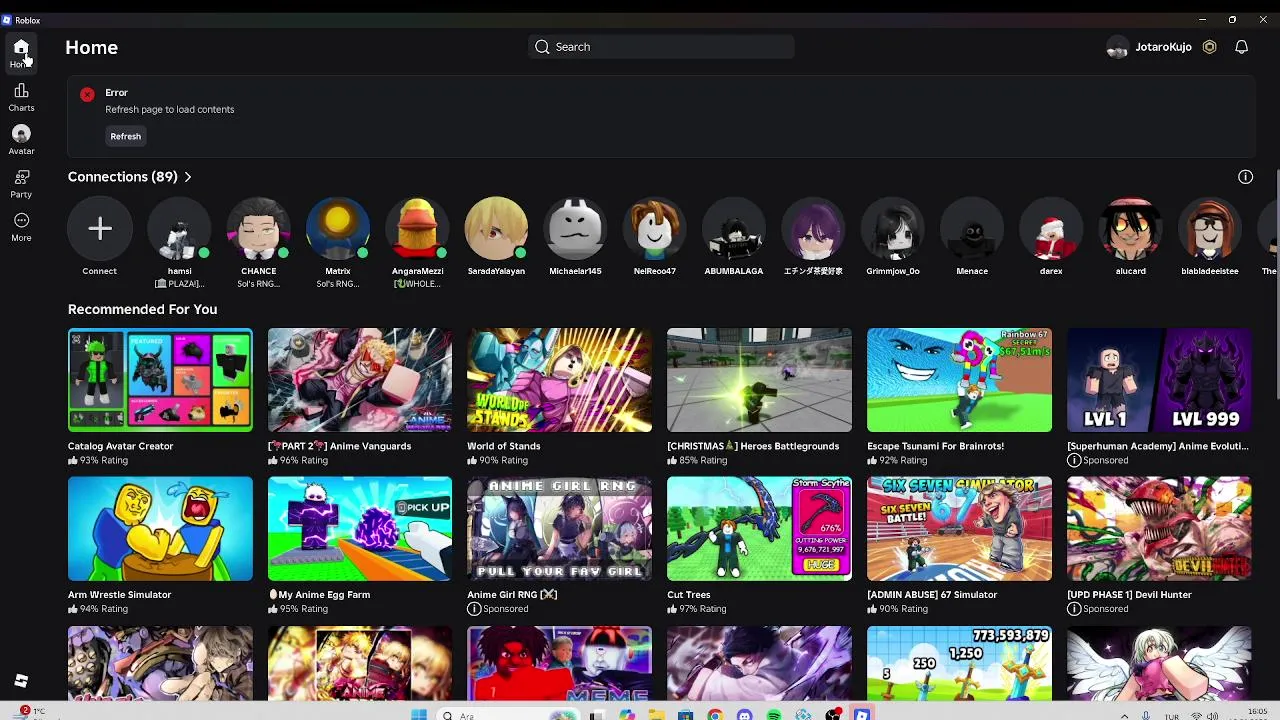1280x720 pixels.
Task: Open the Catalog Avatar Creator title
Action: pos(120,446)
